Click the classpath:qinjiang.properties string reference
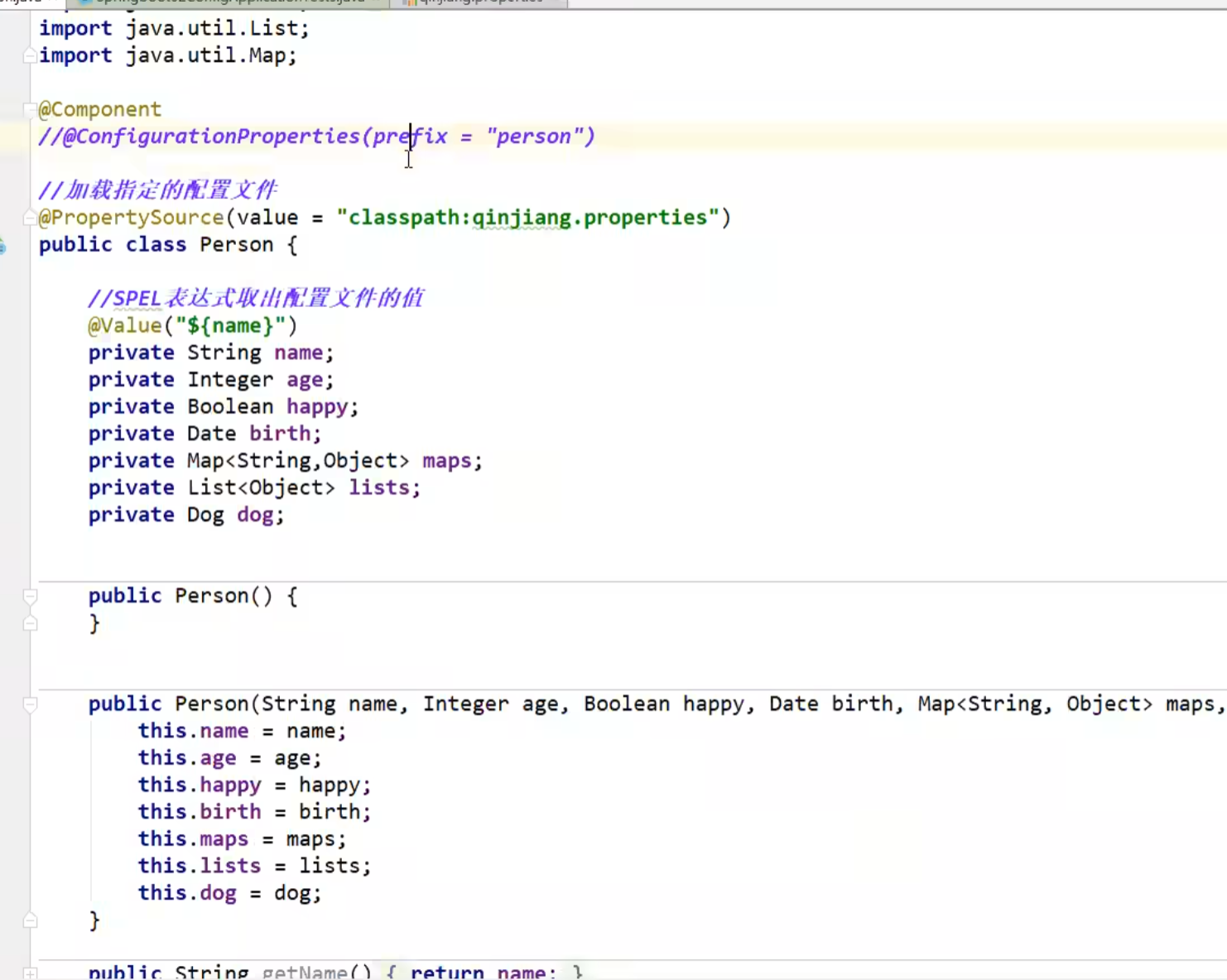The height and width of the screenshot is (980, 1227). [530, 217]
